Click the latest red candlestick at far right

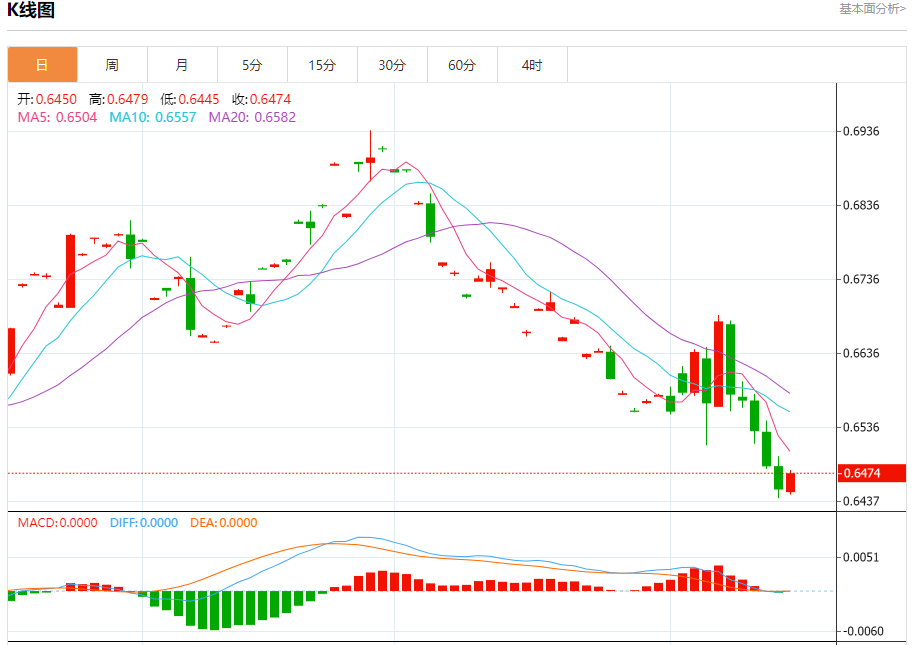tap(790, 482)
